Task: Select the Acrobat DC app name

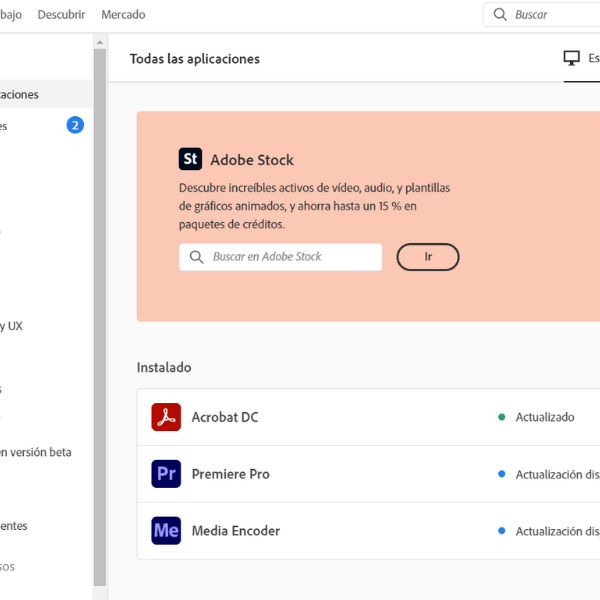Action: 225,417
